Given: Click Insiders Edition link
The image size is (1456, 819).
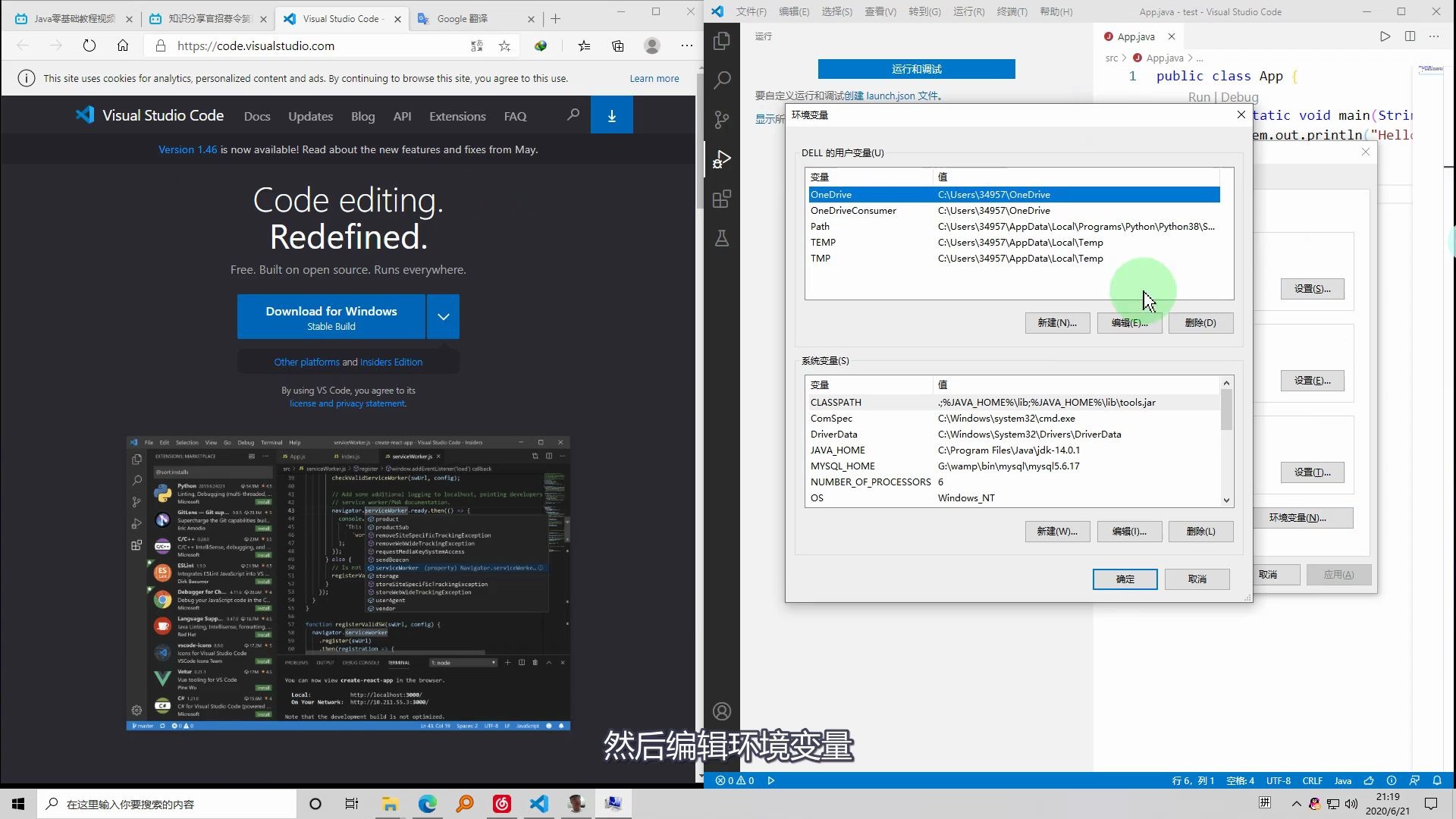Looking at the screenshot, I should (391, 362).
